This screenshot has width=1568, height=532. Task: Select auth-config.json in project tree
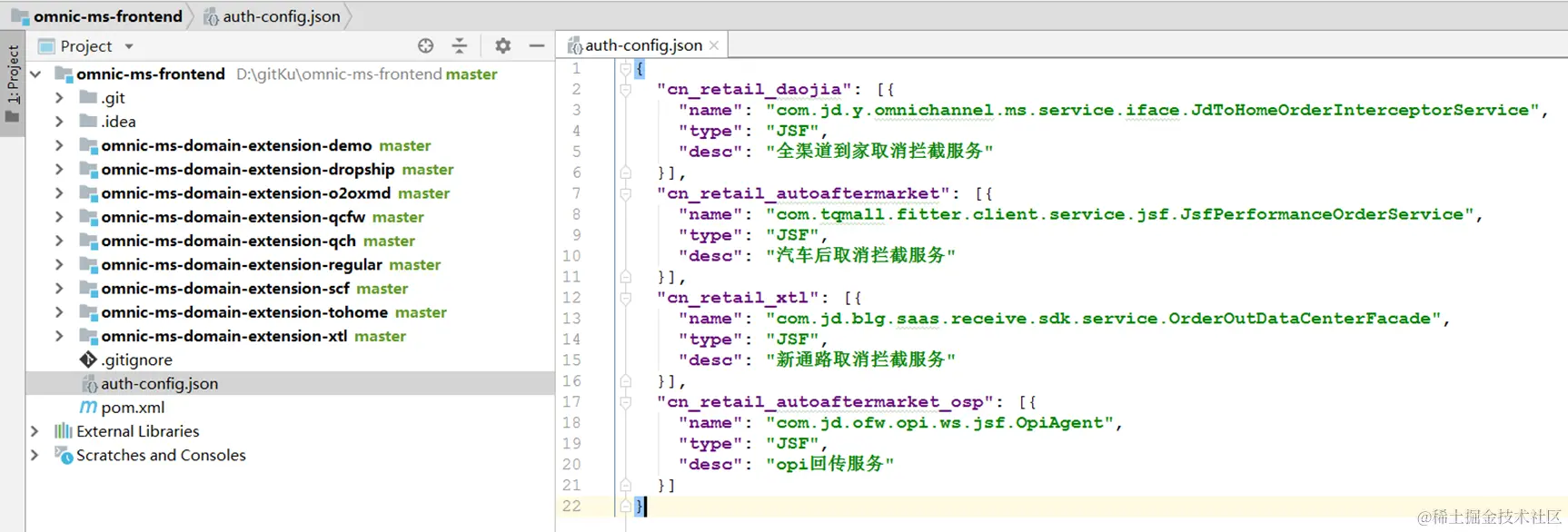159,383
